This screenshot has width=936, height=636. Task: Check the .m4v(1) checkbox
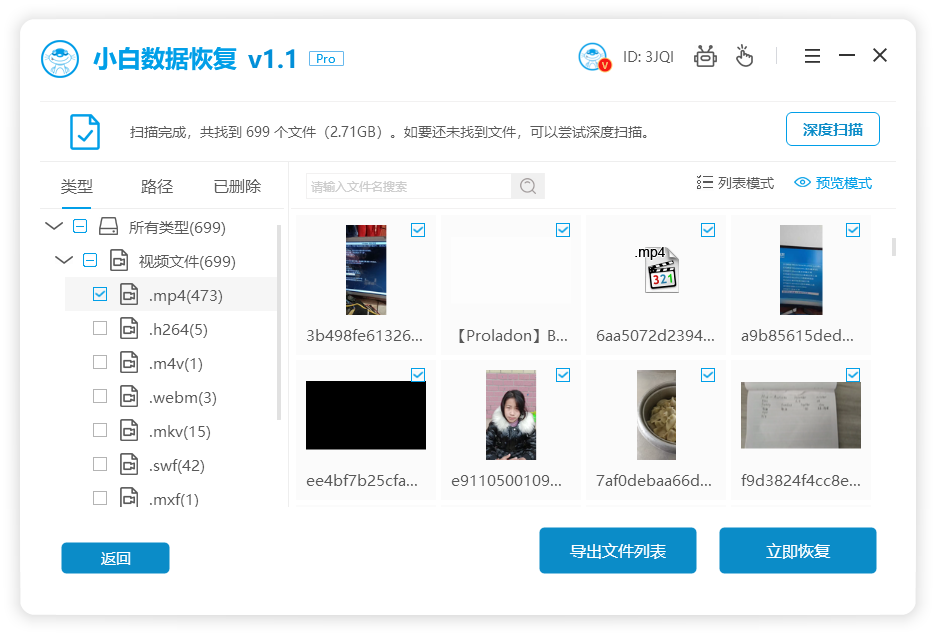coord(100,362)
